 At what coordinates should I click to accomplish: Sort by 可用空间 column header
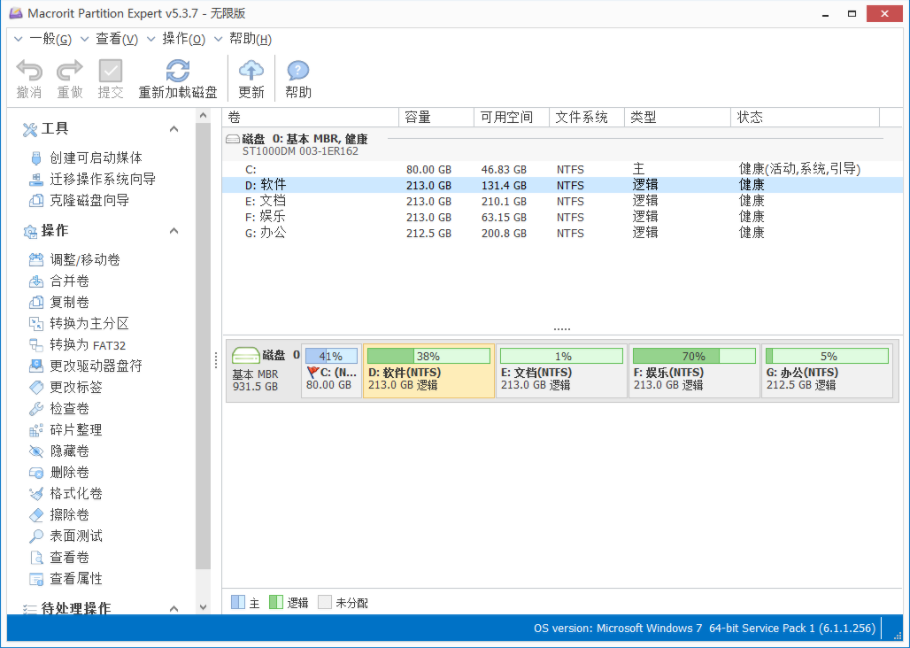(512, 117)
